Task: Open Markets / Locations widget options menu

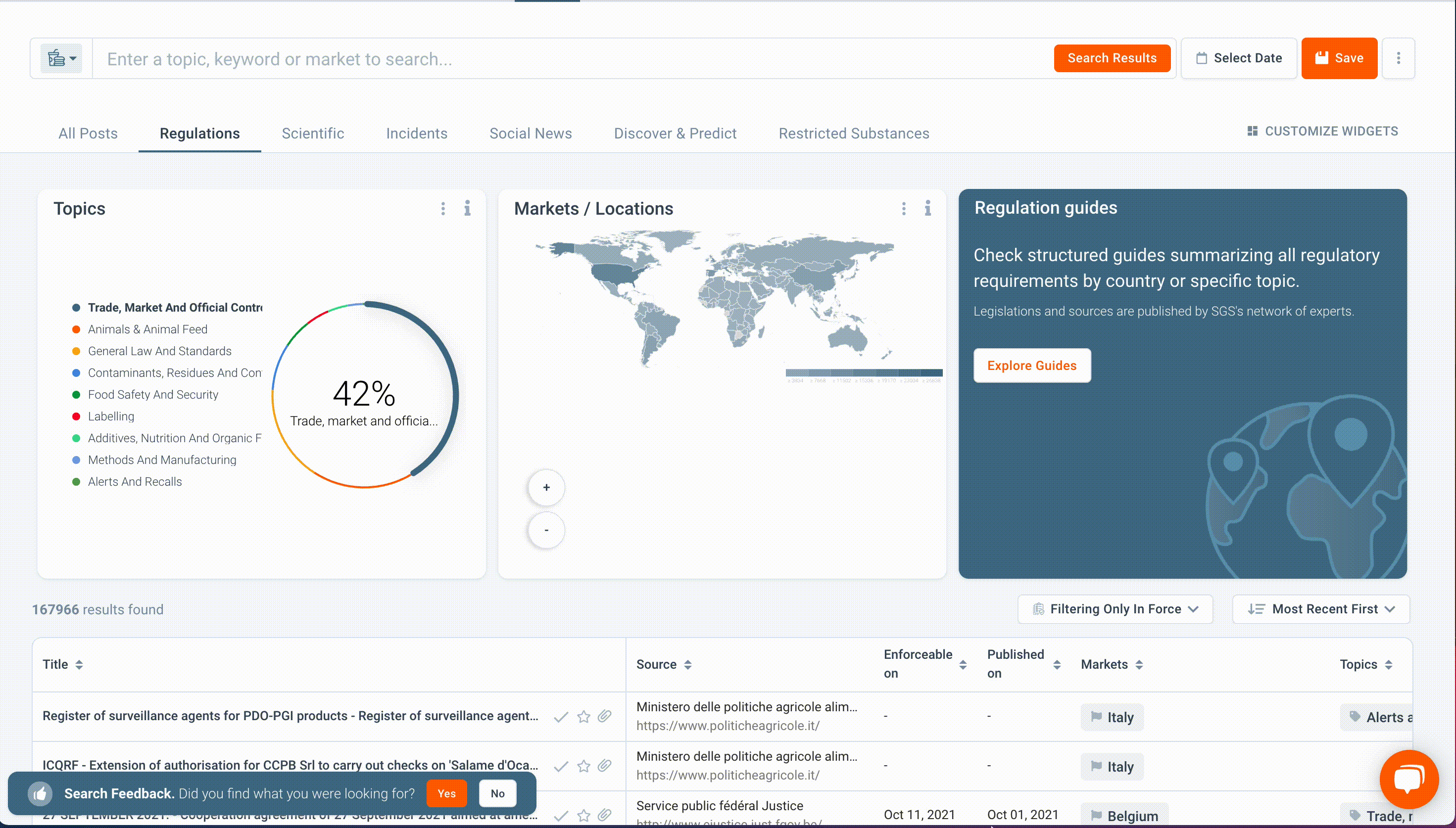Action: [x=904, y=209]
